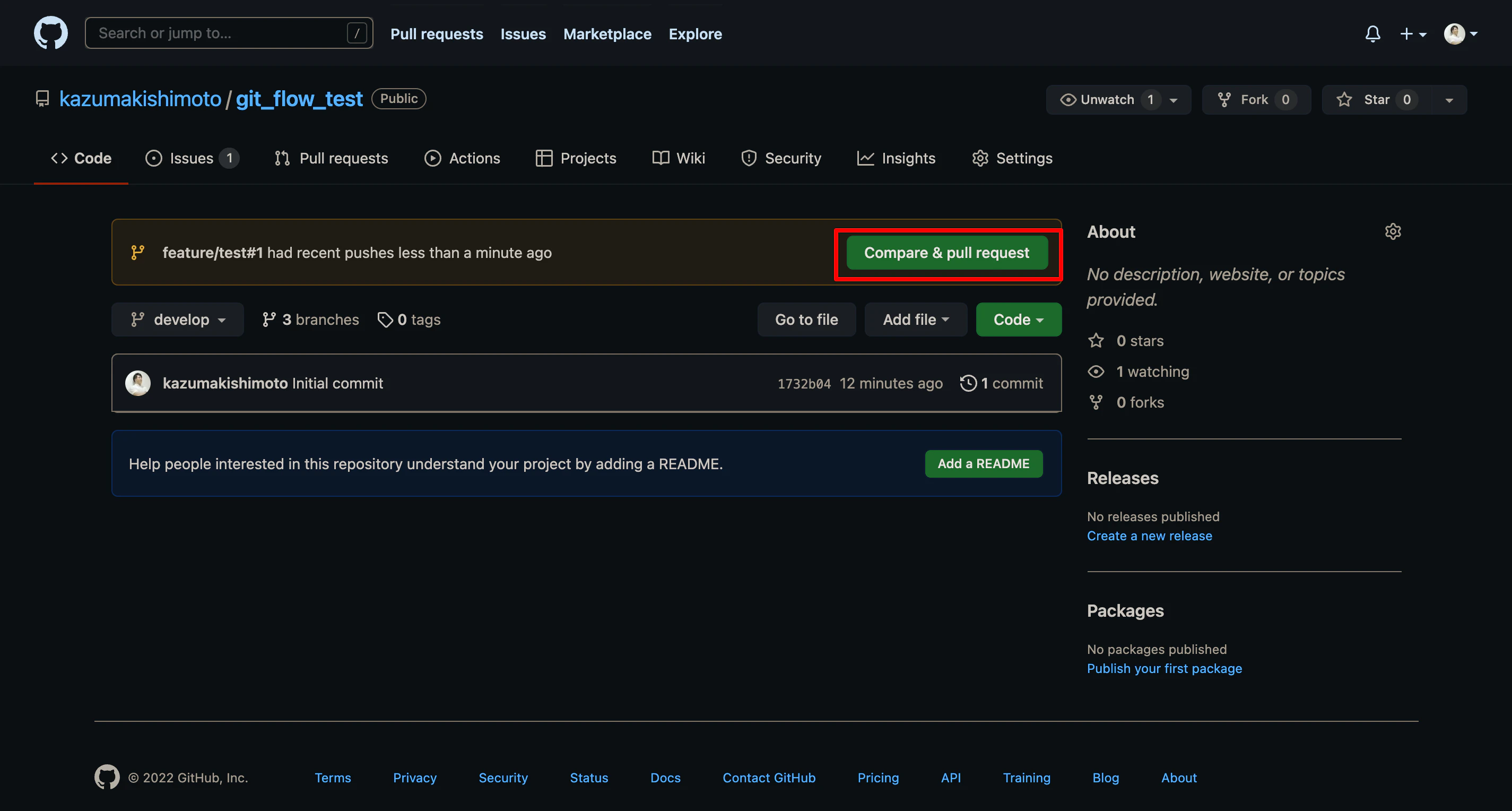Switch to the Insights tab

pos(896,158)
